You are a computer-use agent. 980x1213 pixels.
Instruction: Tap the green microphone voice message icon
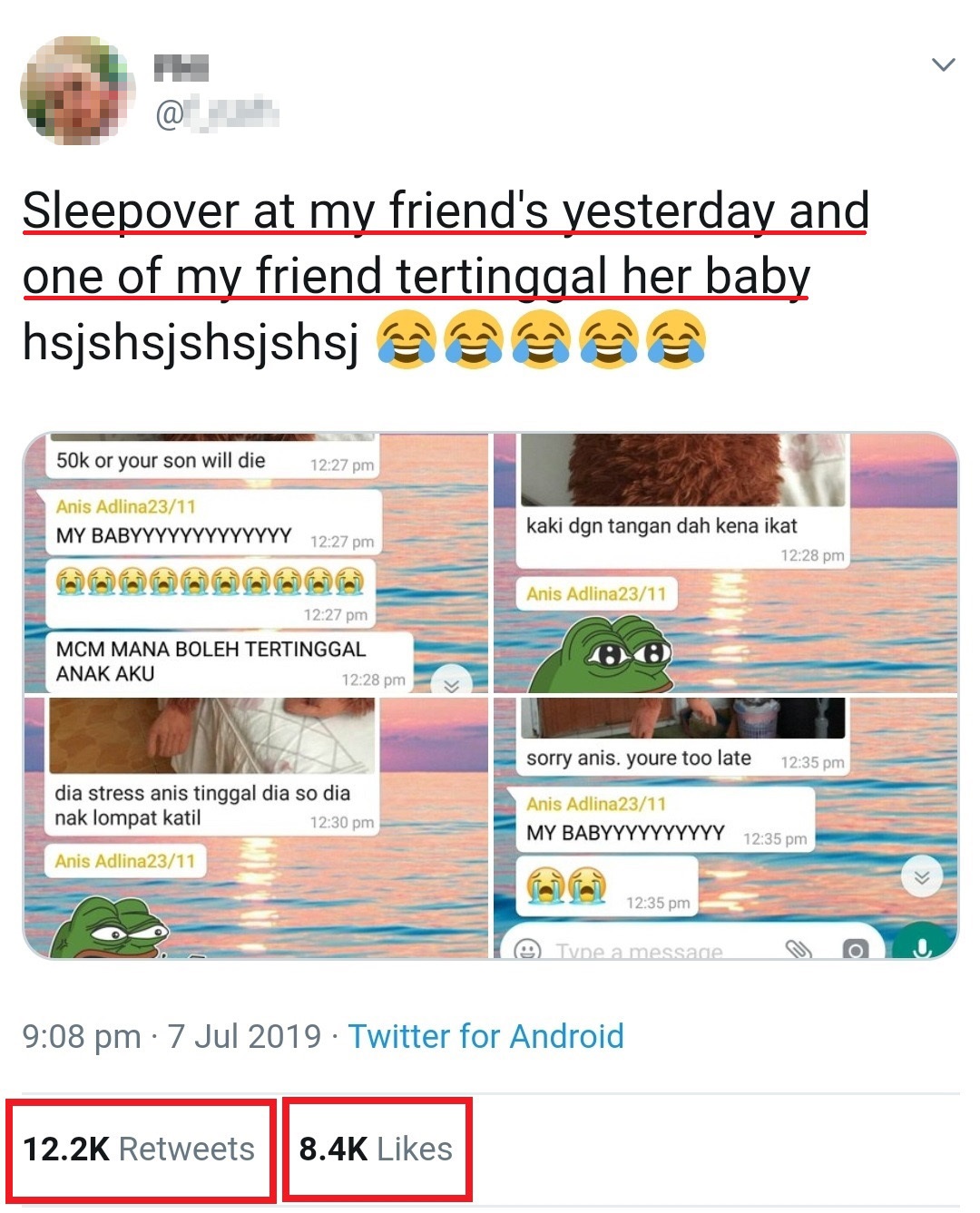pyautogui.click(x=922, y=945)
